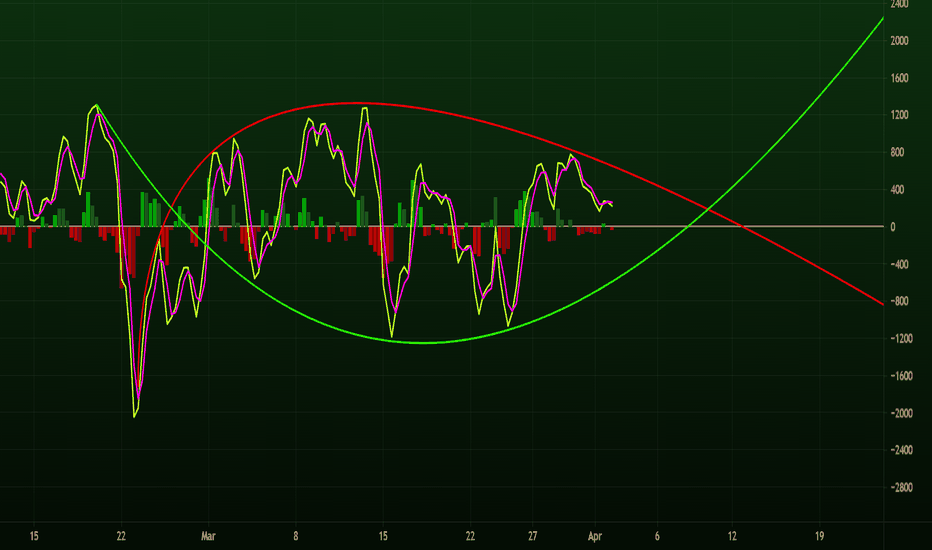Click the Mar date label
This screenshot has height=550, width=932.
point(208,536)
